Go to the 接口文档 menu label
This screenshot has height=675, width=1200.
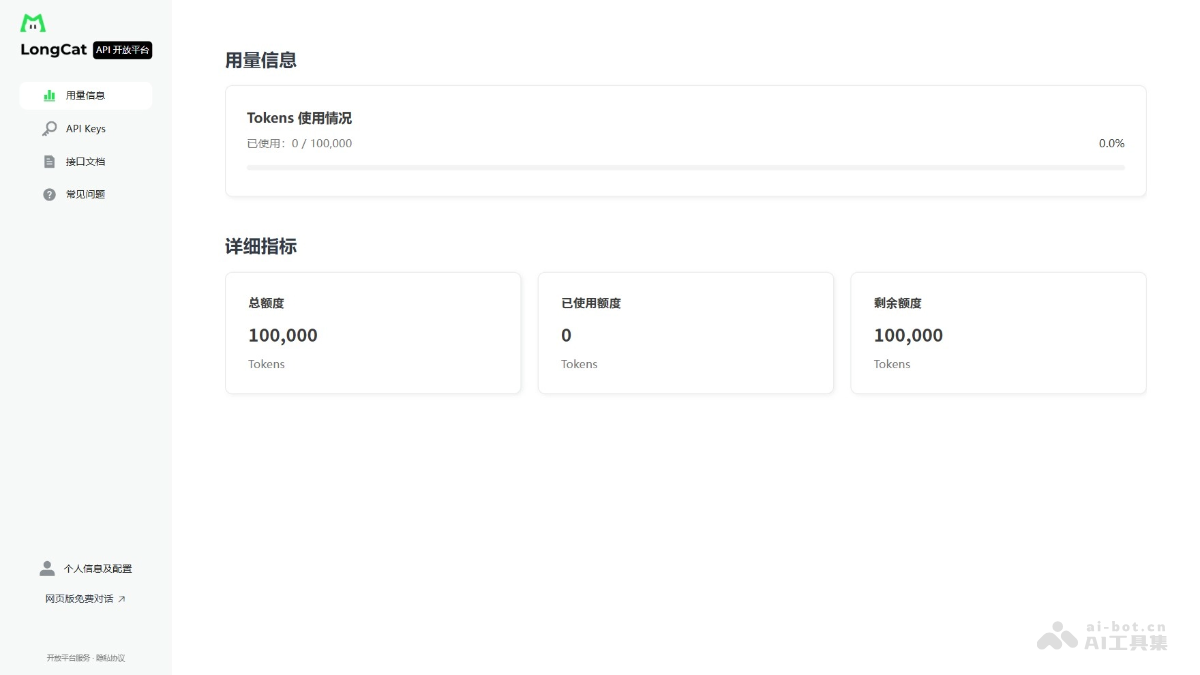point(86,162)
